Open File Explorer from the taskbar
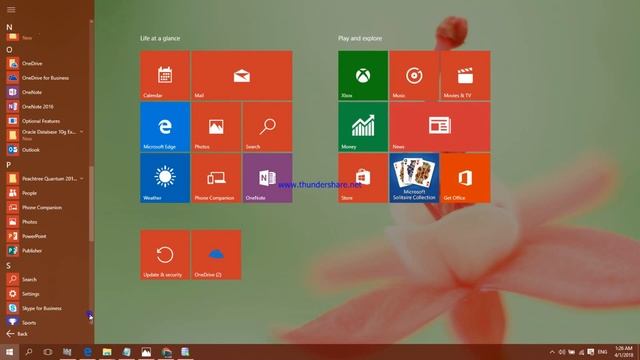640x360 pixels. click(x=107, y=352)
